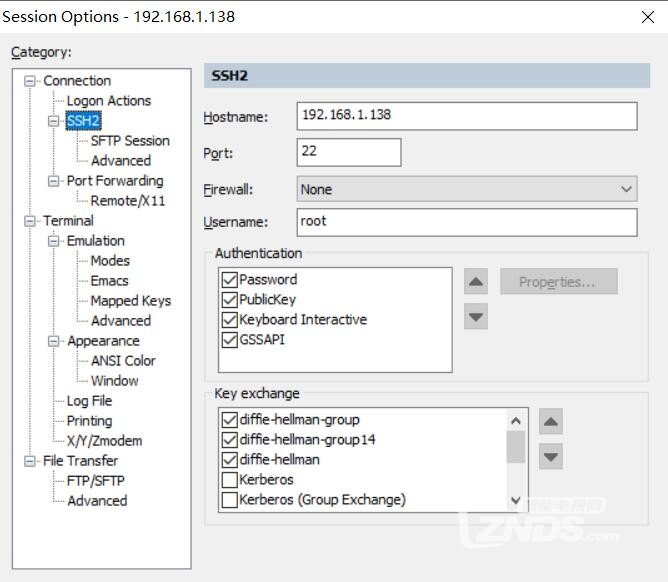This screenshot has width=668, height=582.
Task: Uncheck the plain diffie-hellman checkbox
Action: pos(230,460)
